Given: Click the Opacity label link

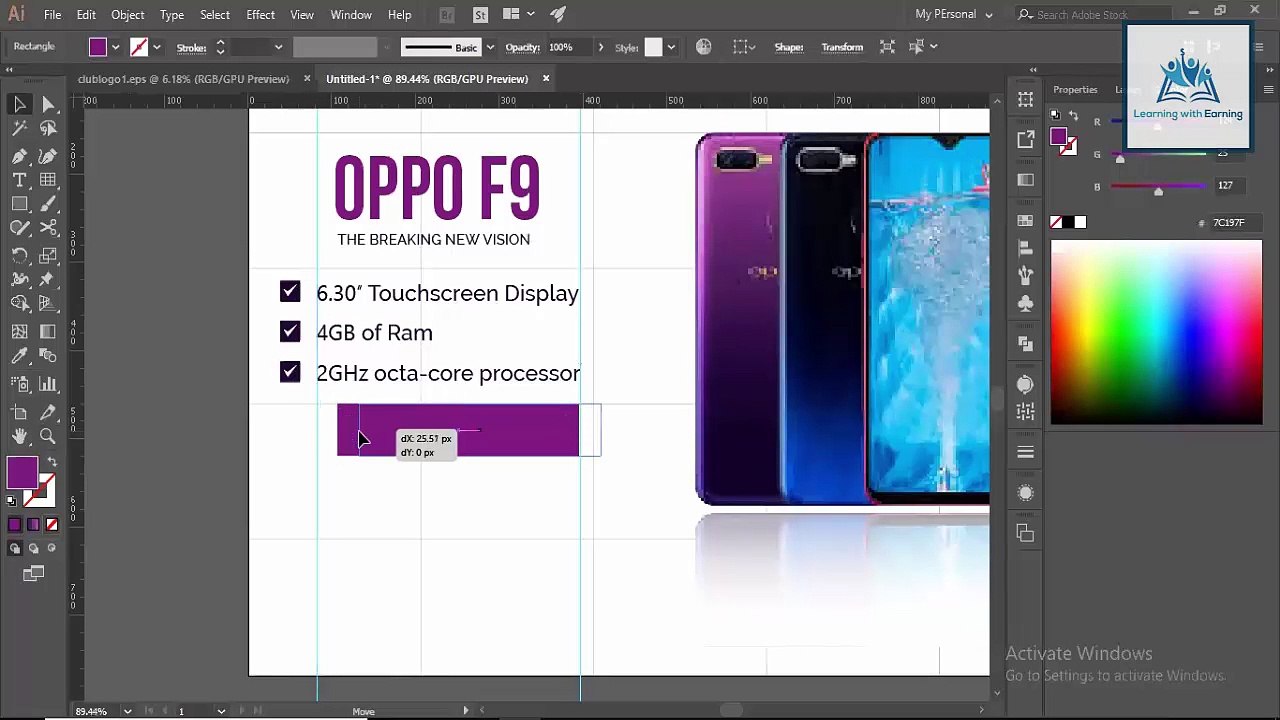Looking at the screenshot, I should tap(522, 47).
